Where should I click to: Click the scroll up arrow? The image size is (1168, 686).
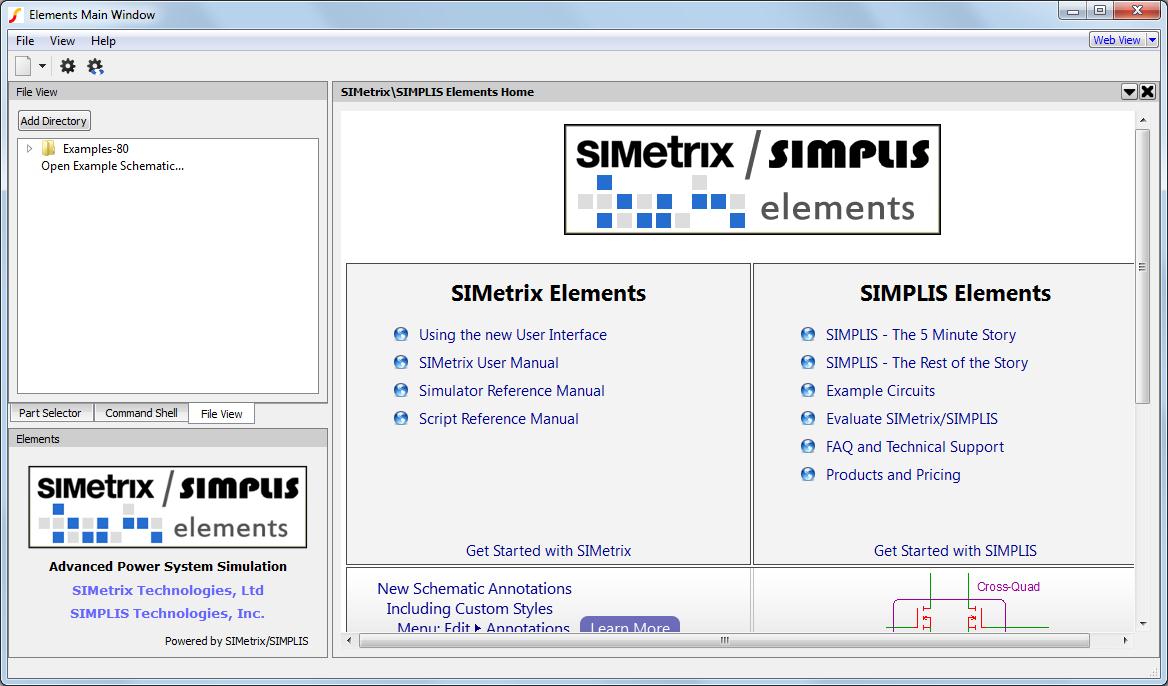[1143, 120]
